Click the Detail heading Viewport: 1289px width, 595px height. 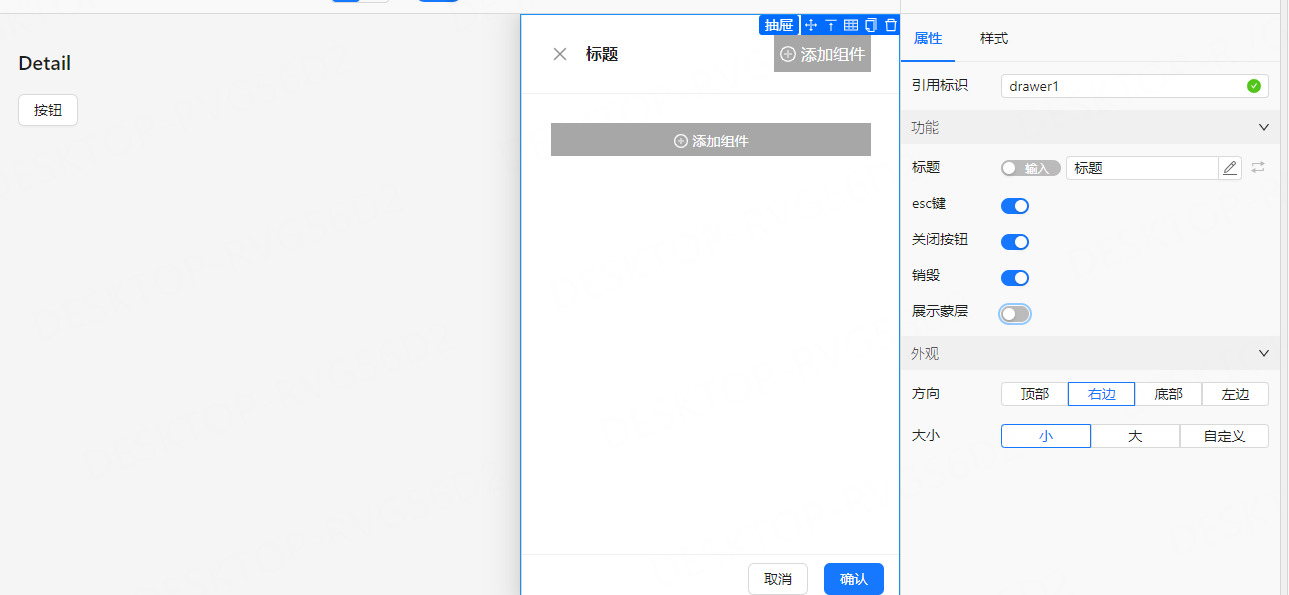tap(45, 63)
